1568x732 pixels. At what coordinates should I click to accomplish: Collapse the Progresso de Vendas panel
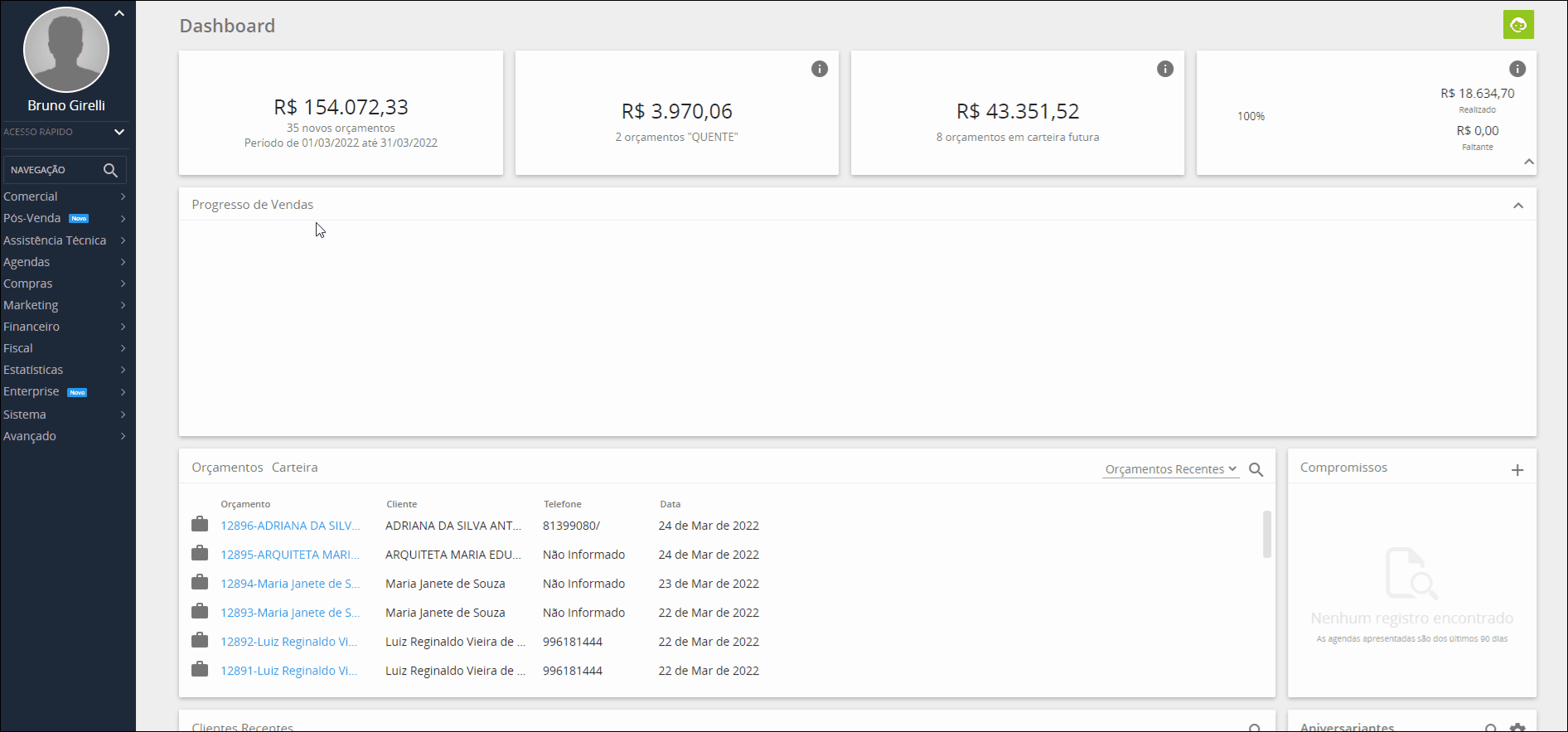tap(1518, 206)
